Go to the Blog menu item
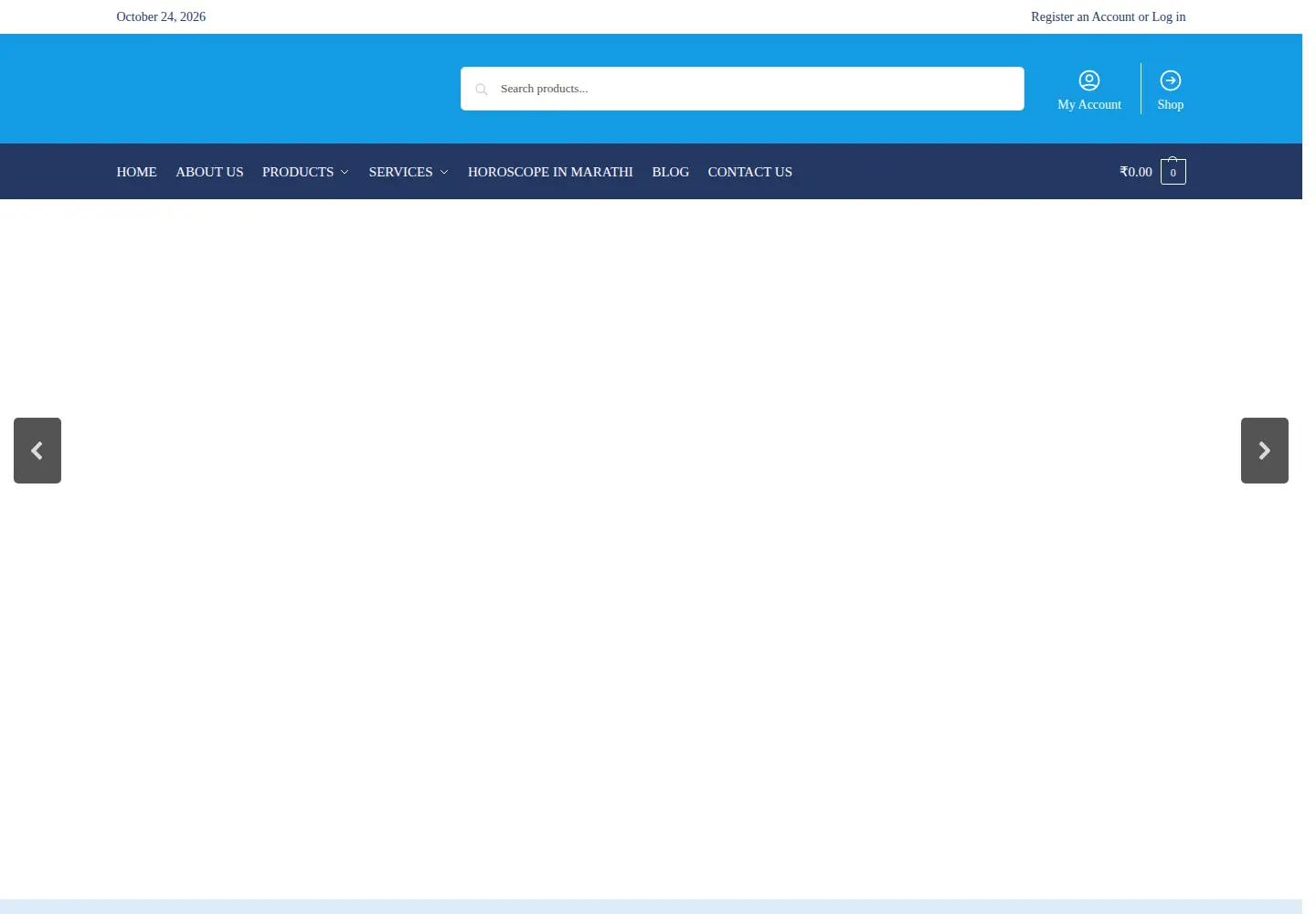The width and height of the screenshot is (1316, 914). (671, 172)
